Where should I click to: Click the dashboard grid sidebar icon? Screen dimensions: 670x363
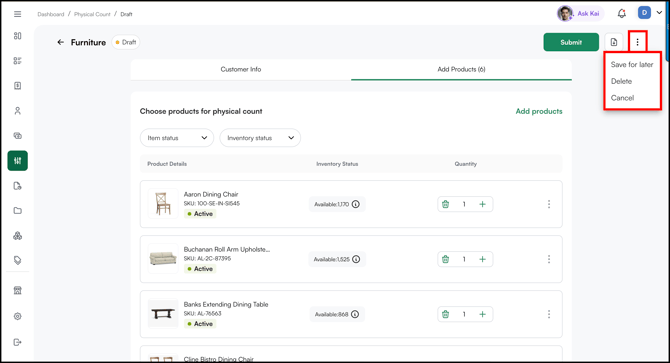18,36
